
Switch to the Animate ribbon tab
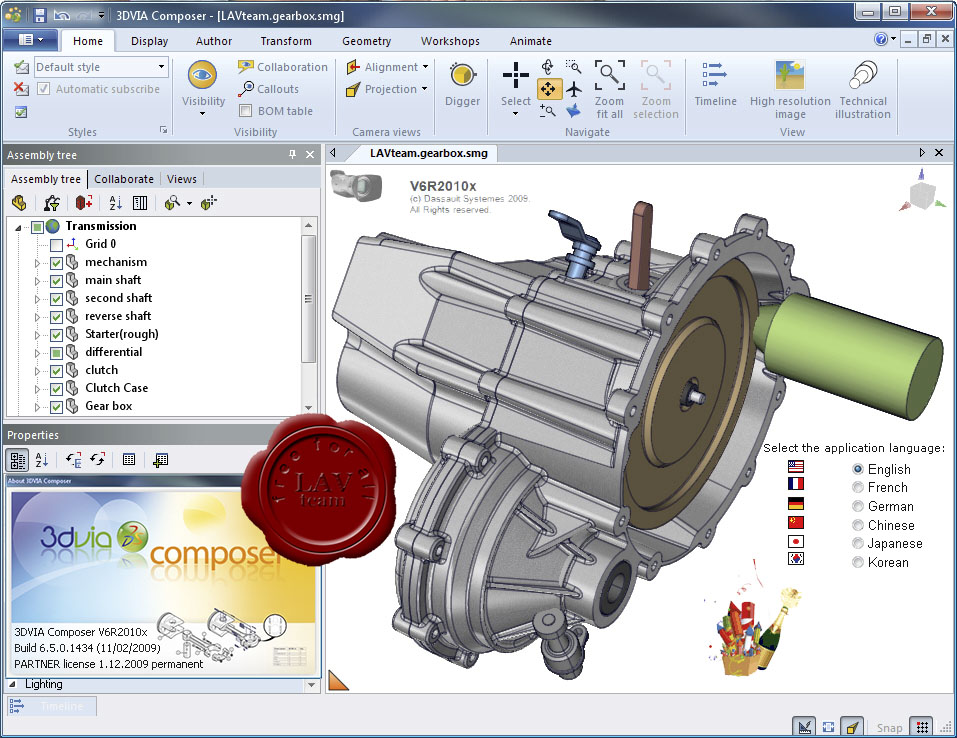[x=530, y=41]
